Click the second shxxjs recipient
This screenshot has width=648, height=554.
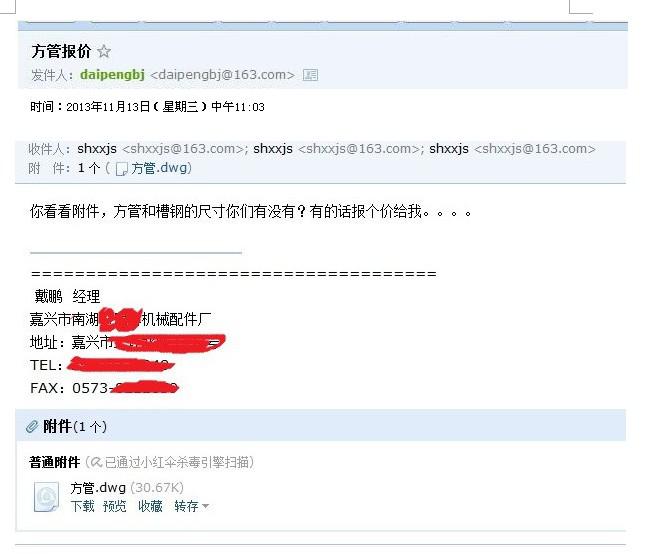[x=273, y=149]
